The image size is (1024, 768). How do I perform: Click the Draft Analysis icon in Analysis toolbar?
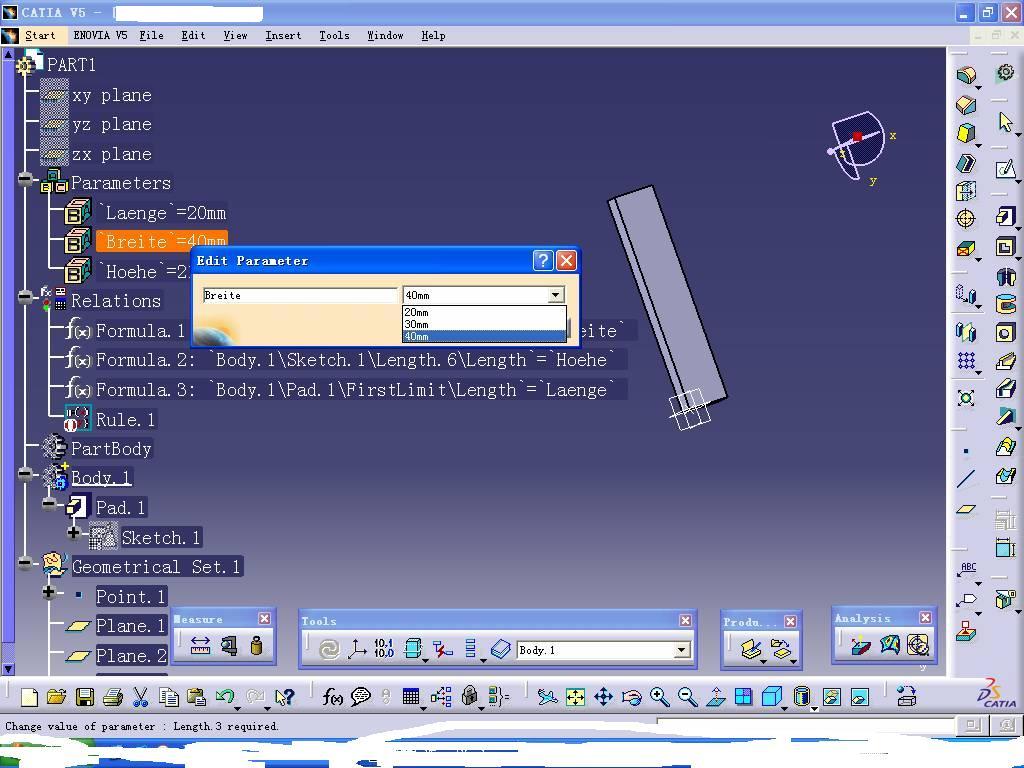860,646
